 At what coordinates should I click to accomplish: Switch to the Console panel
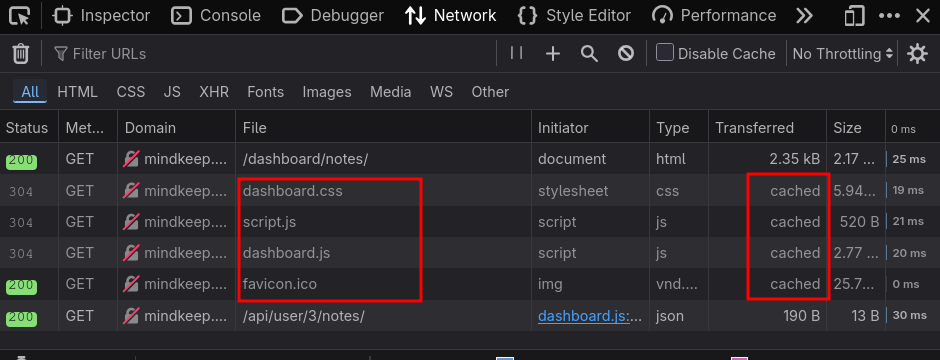point(216,16)
